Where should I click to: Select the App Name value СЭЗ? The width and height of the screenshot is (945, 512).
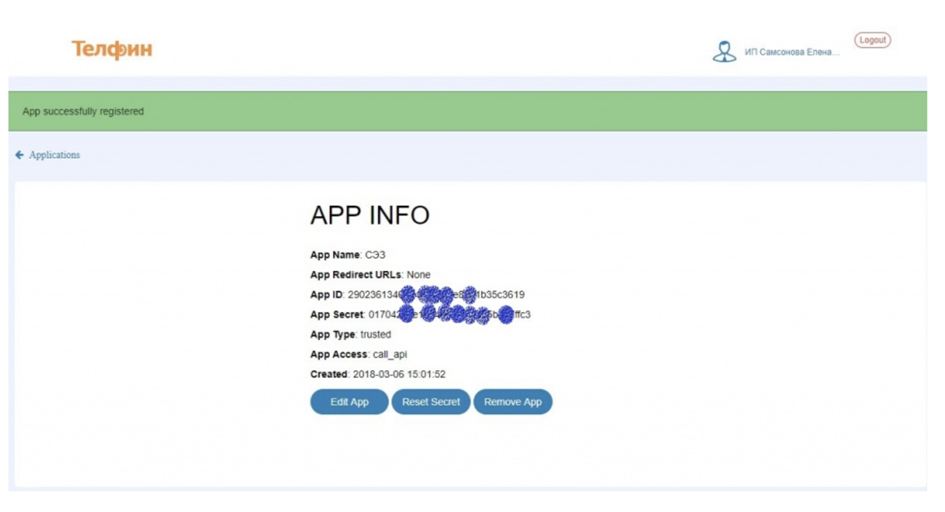pos(376,255)
